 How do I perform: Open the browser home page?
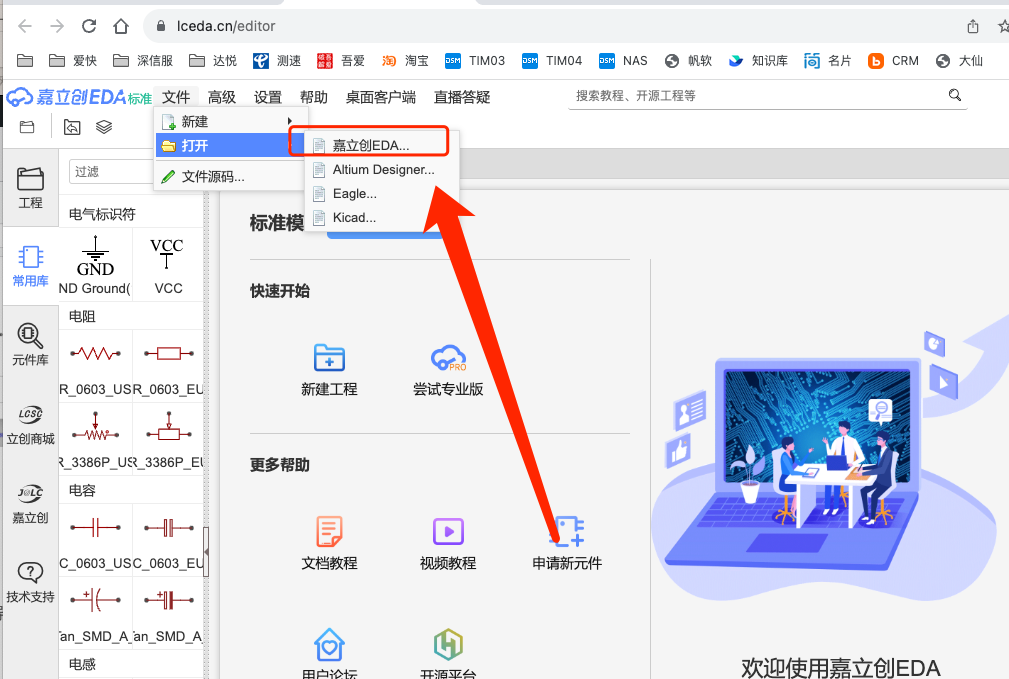[x=120, y=26]
